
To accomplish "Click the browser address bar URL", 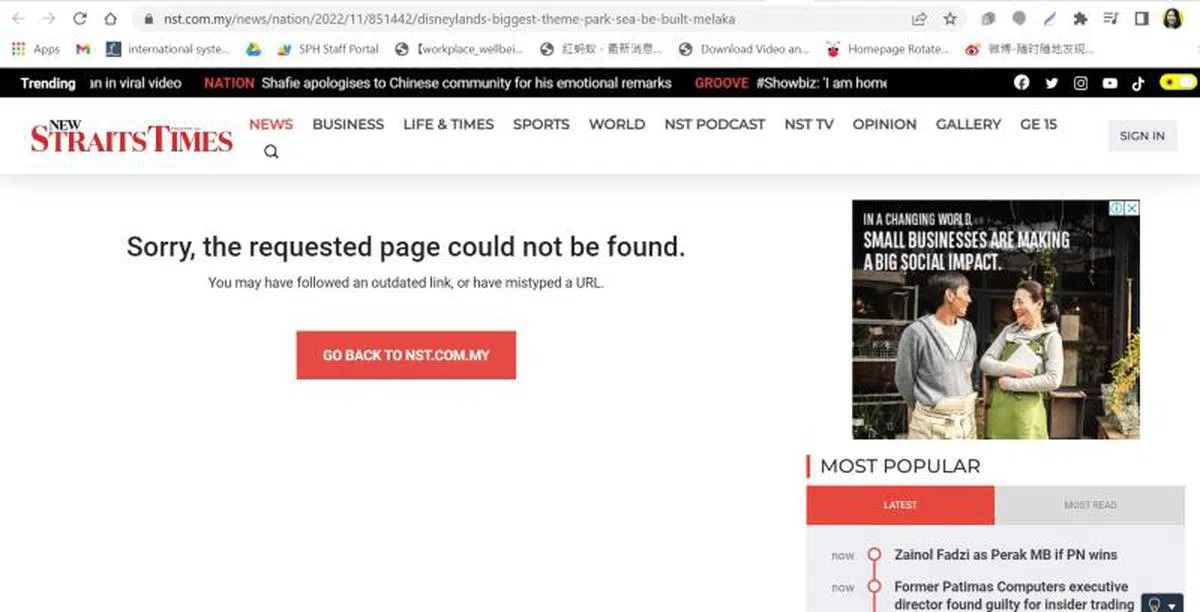I will 450,19.
